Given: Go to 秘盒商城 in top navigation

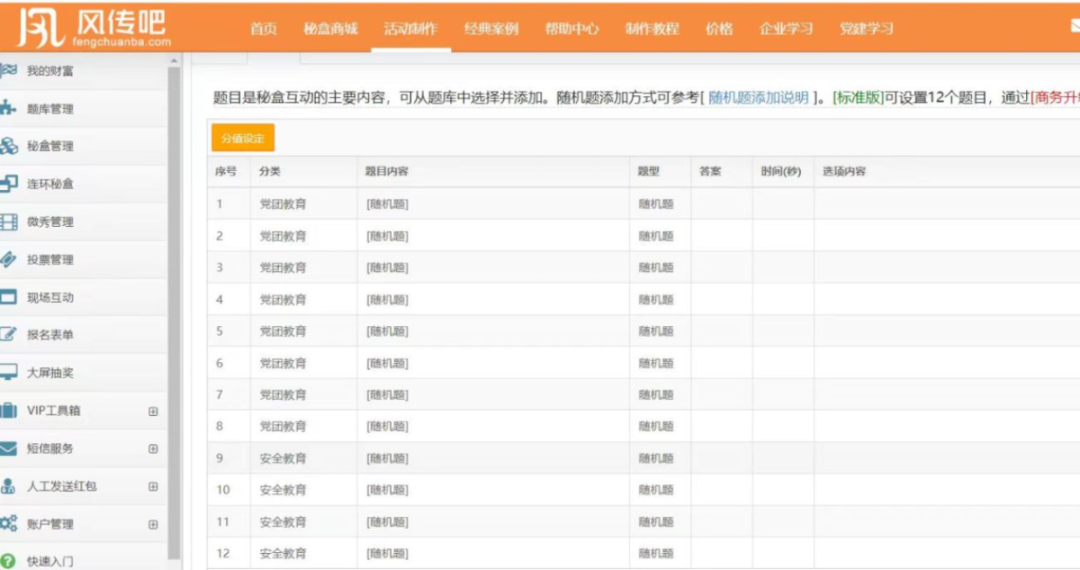Looking at the screenshot, I should pos(330,29).
